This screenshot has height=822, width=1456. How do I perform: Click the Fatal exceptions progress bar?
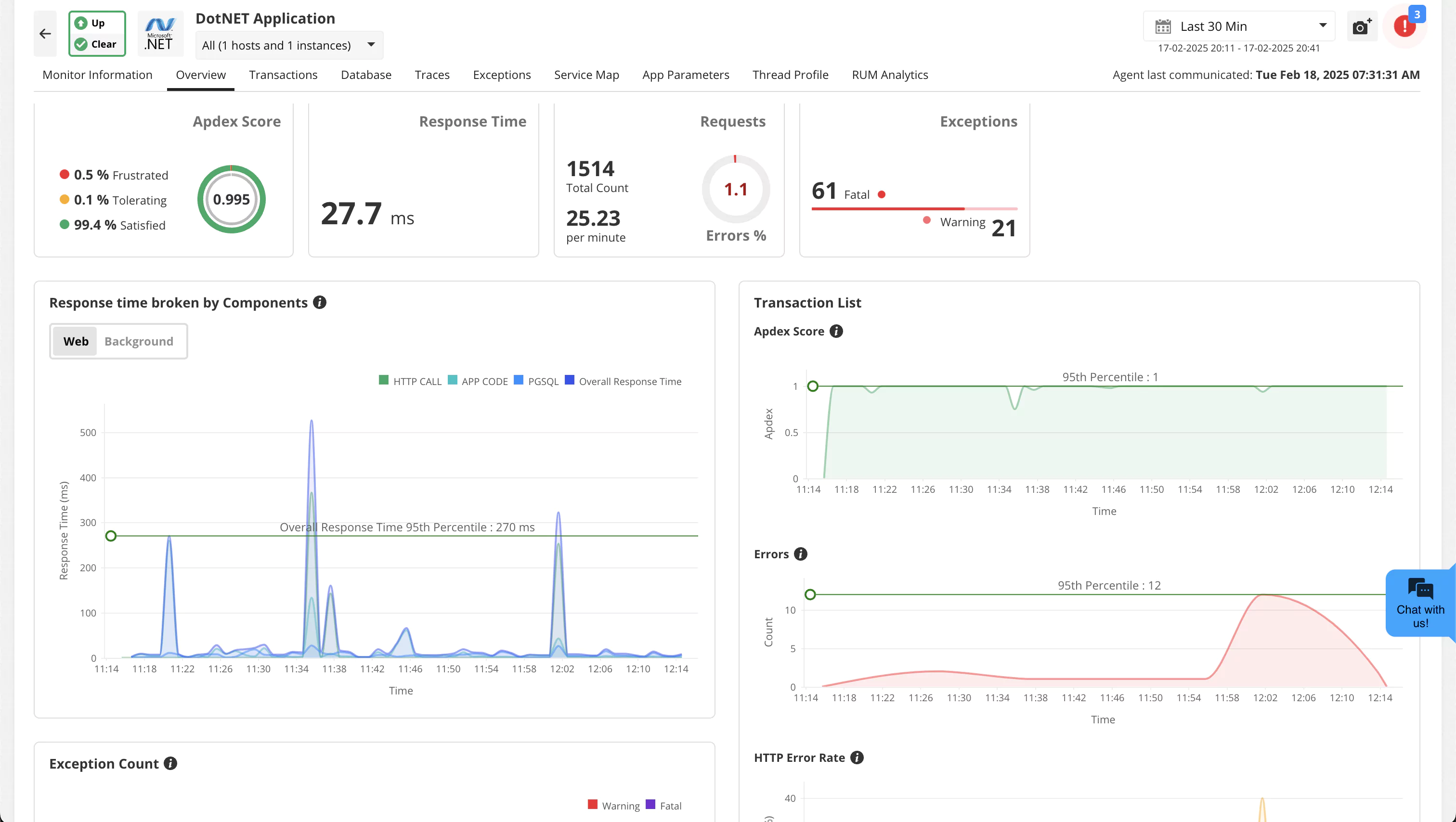click(887, 208)
